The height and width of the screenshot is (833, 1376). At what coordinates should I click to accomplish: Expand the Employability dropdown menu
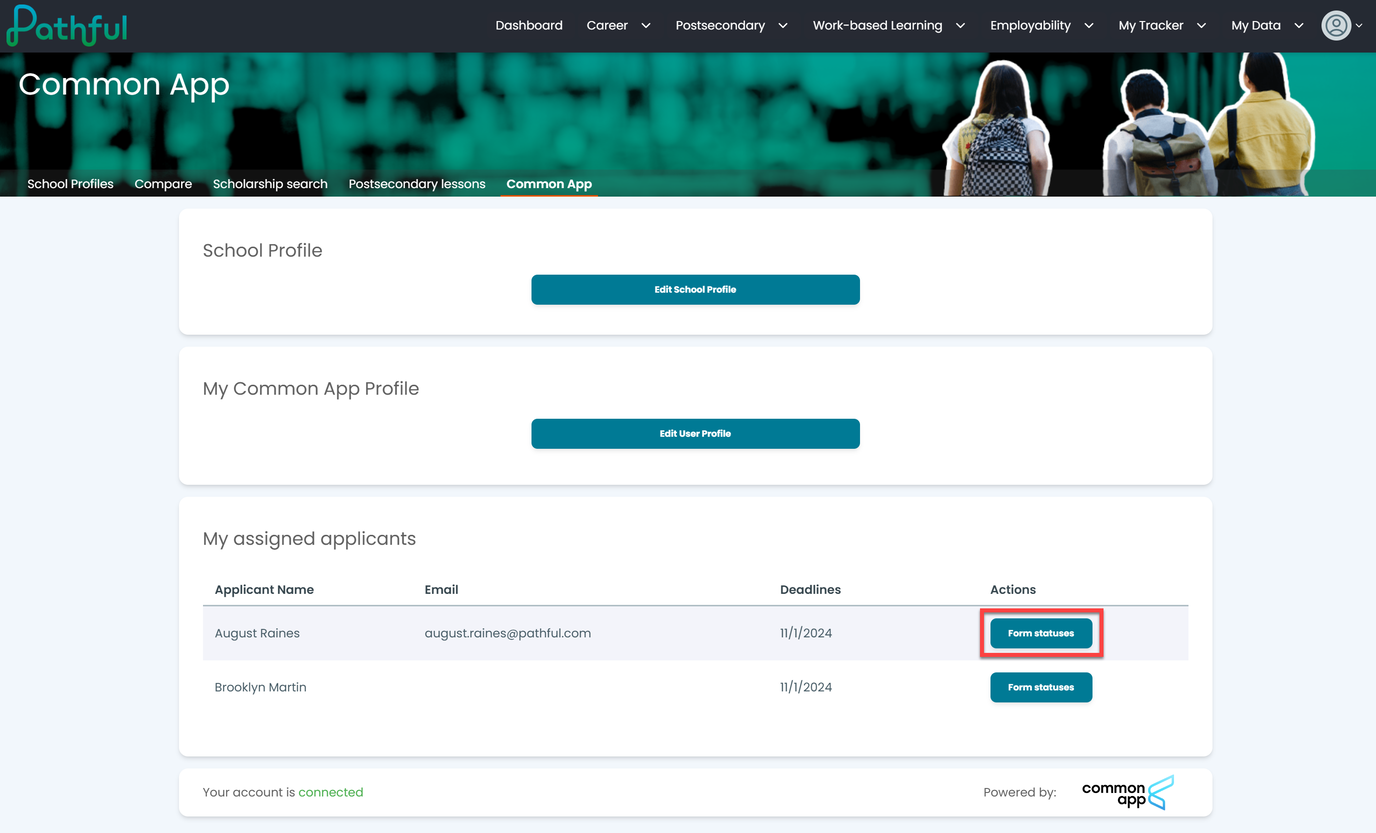pyautogui.click(x=1042, y=26)
